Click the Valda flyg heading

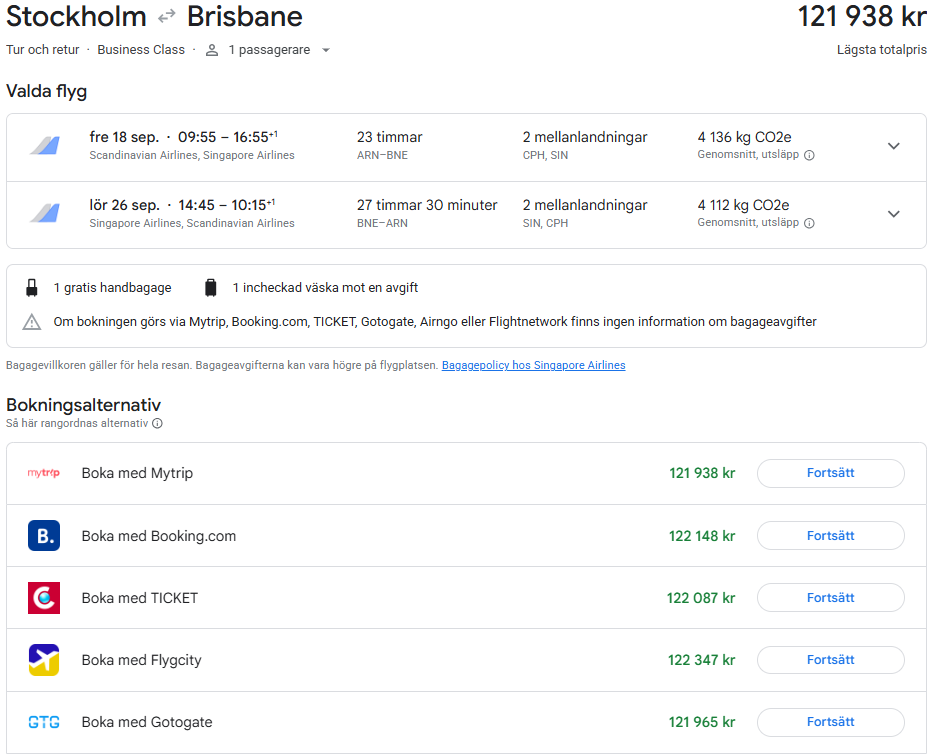coord(47,91)
